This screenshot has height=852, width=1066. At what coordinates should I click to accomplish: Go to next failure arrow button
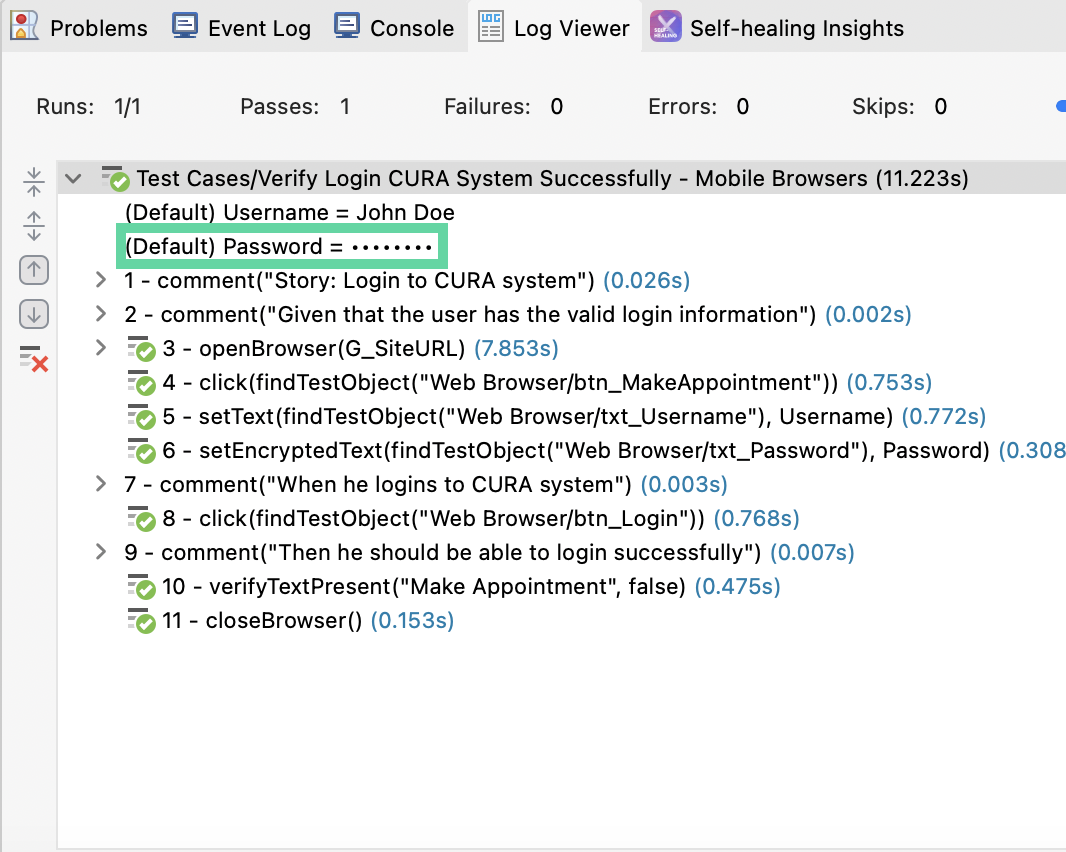34,314
